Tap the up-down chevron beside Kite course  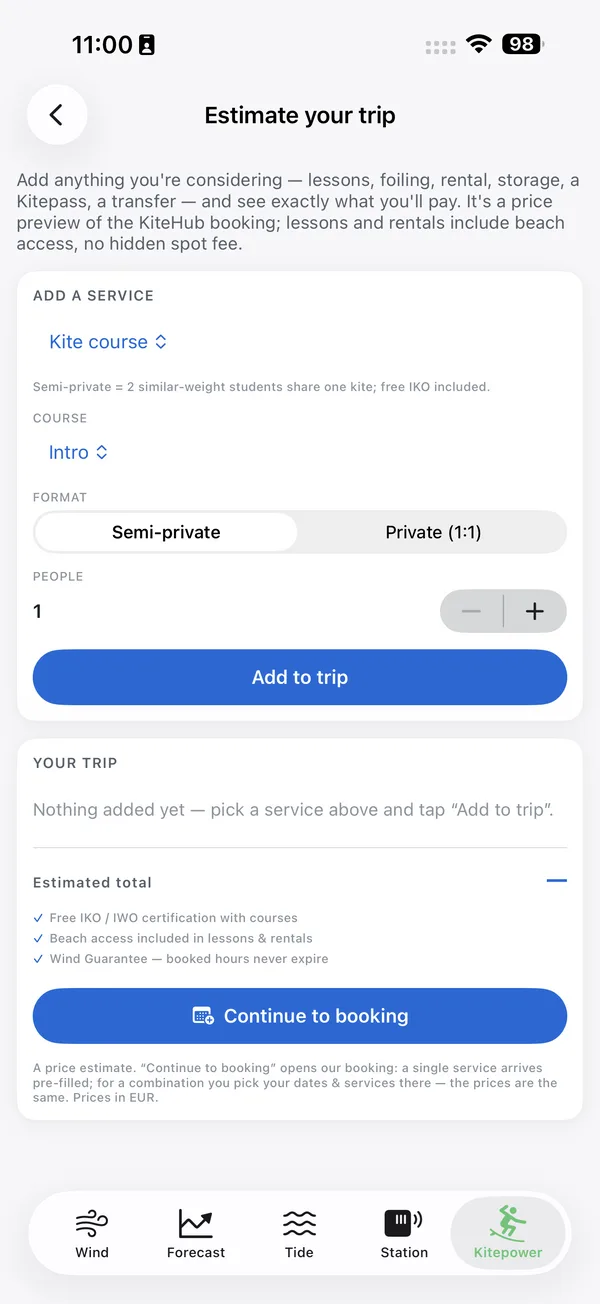pyautogui.click(x=160, y=342)
